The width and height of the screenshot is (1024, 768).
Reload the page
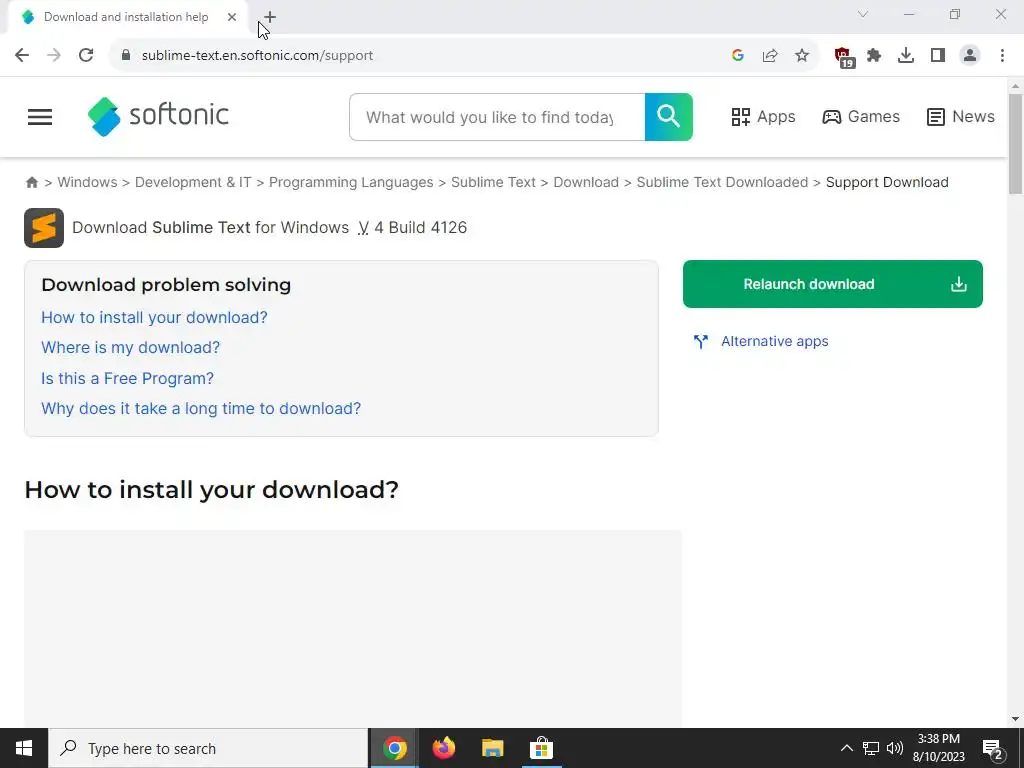(86, 56)
